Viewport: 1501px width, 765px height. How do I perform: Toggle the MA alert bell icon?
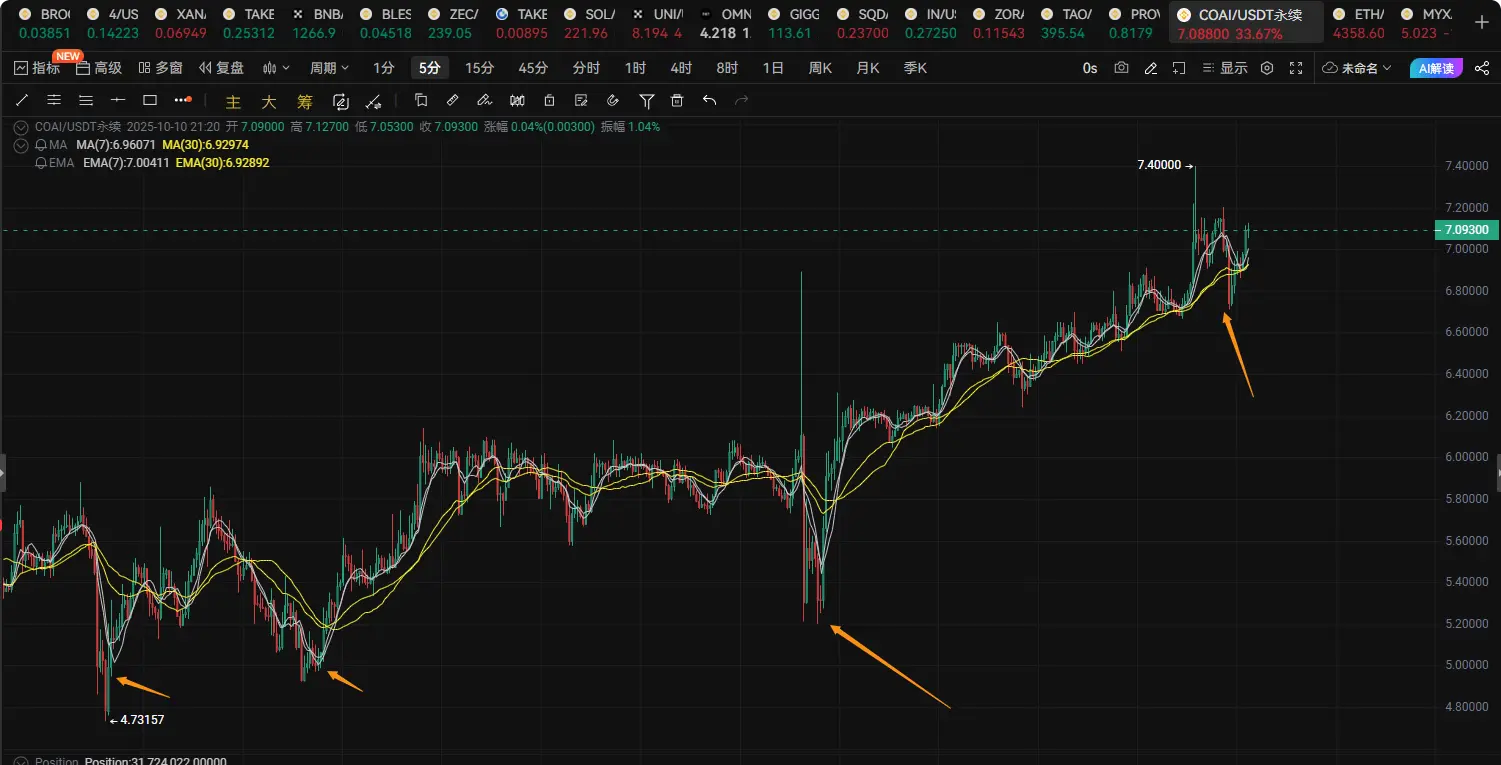tap(41, 145)
